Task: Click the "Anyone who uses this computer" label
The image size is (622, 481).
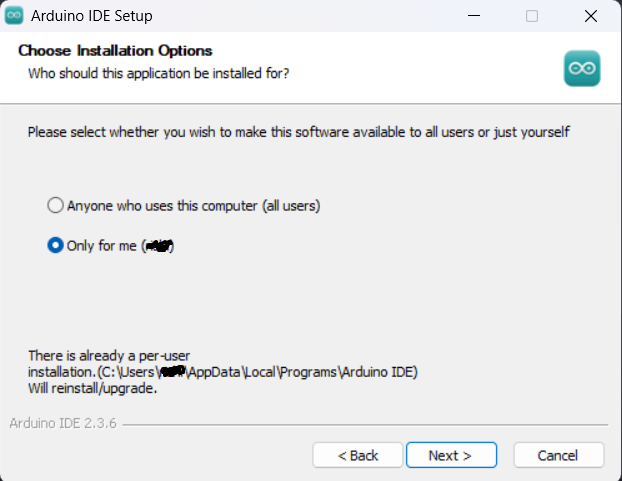Action: tap(193, 205)
